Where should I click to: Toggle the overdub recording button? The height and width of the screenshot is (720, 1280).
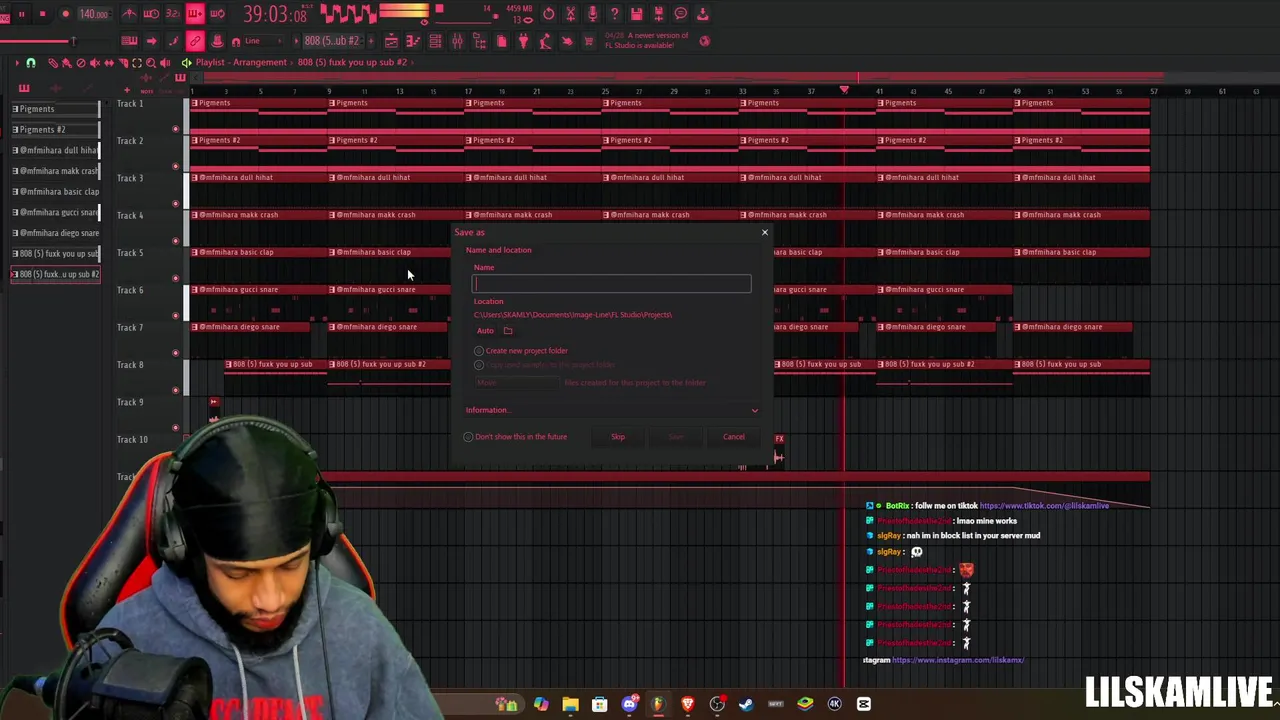(195, 14)
